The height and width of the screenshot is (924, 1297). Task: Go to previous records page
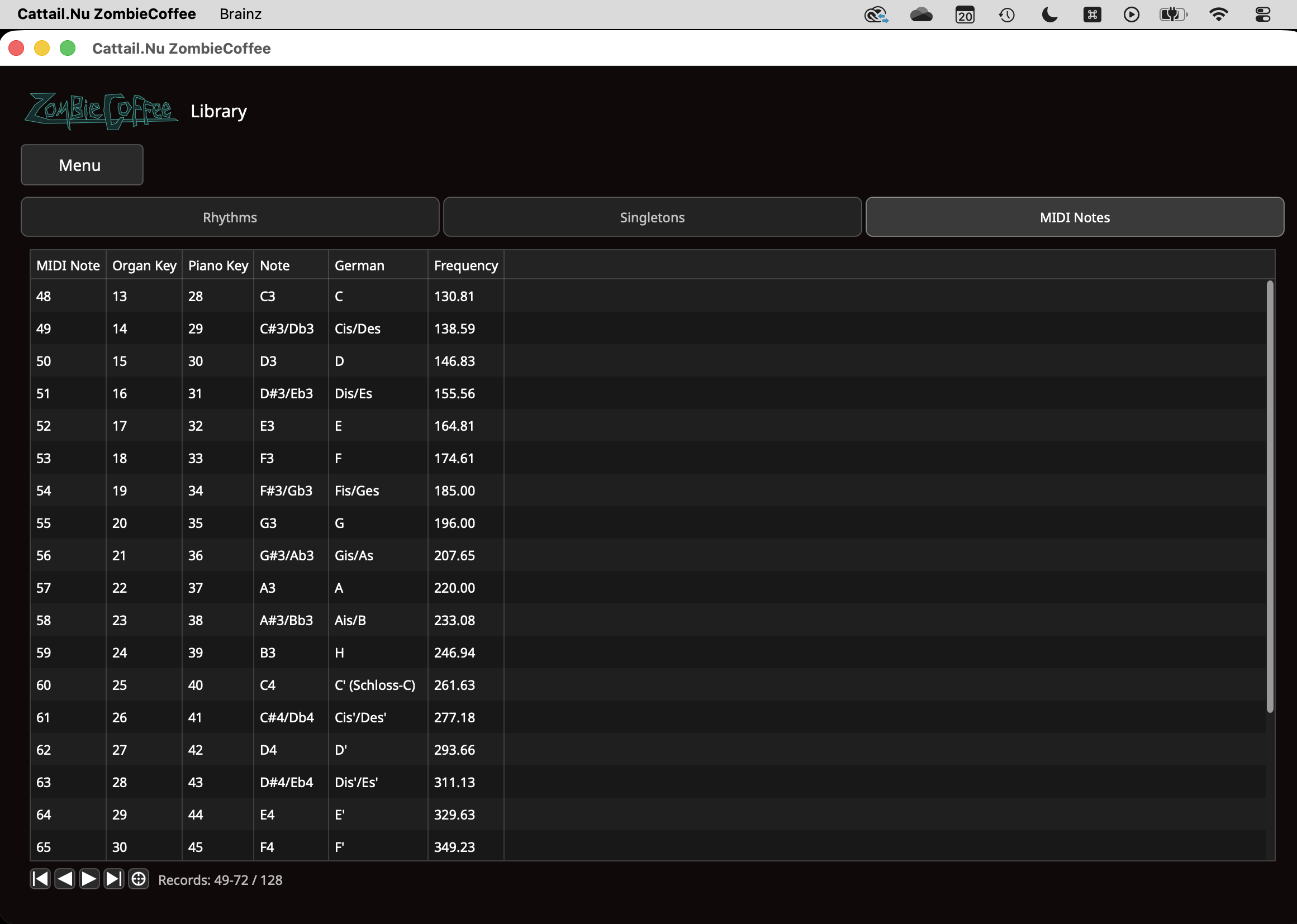[x=65, y=879]
